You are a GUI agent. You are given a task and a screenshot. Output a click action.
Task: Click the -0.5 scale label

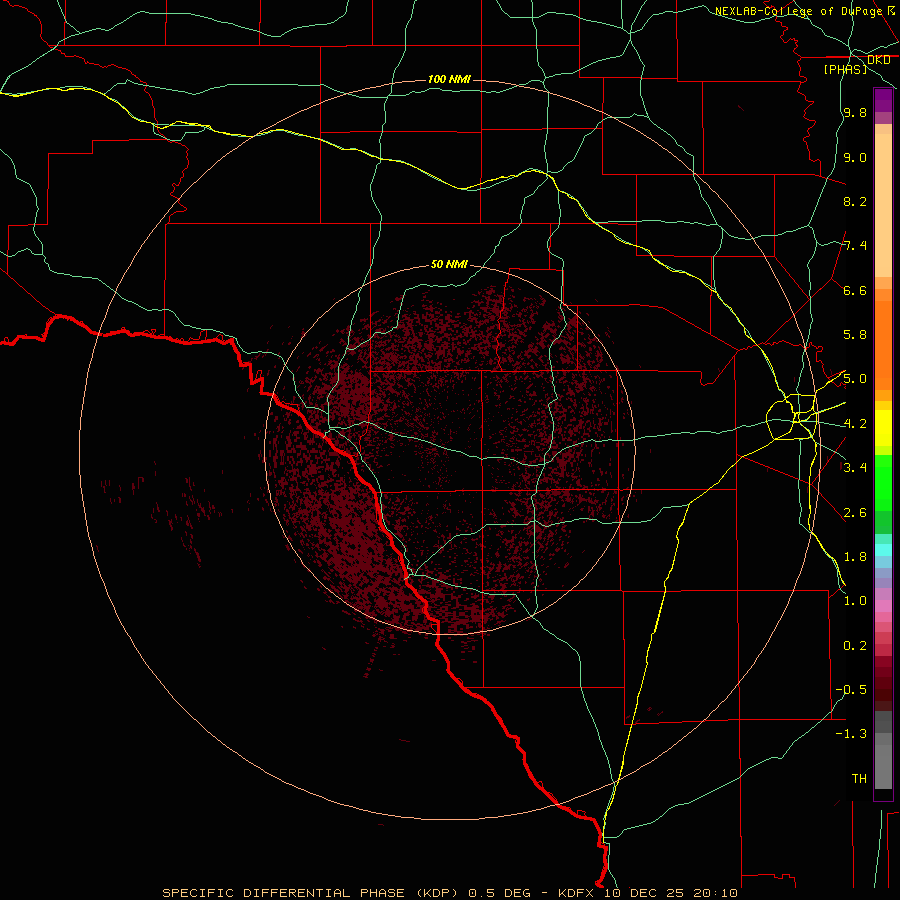[x=851, y=689]
